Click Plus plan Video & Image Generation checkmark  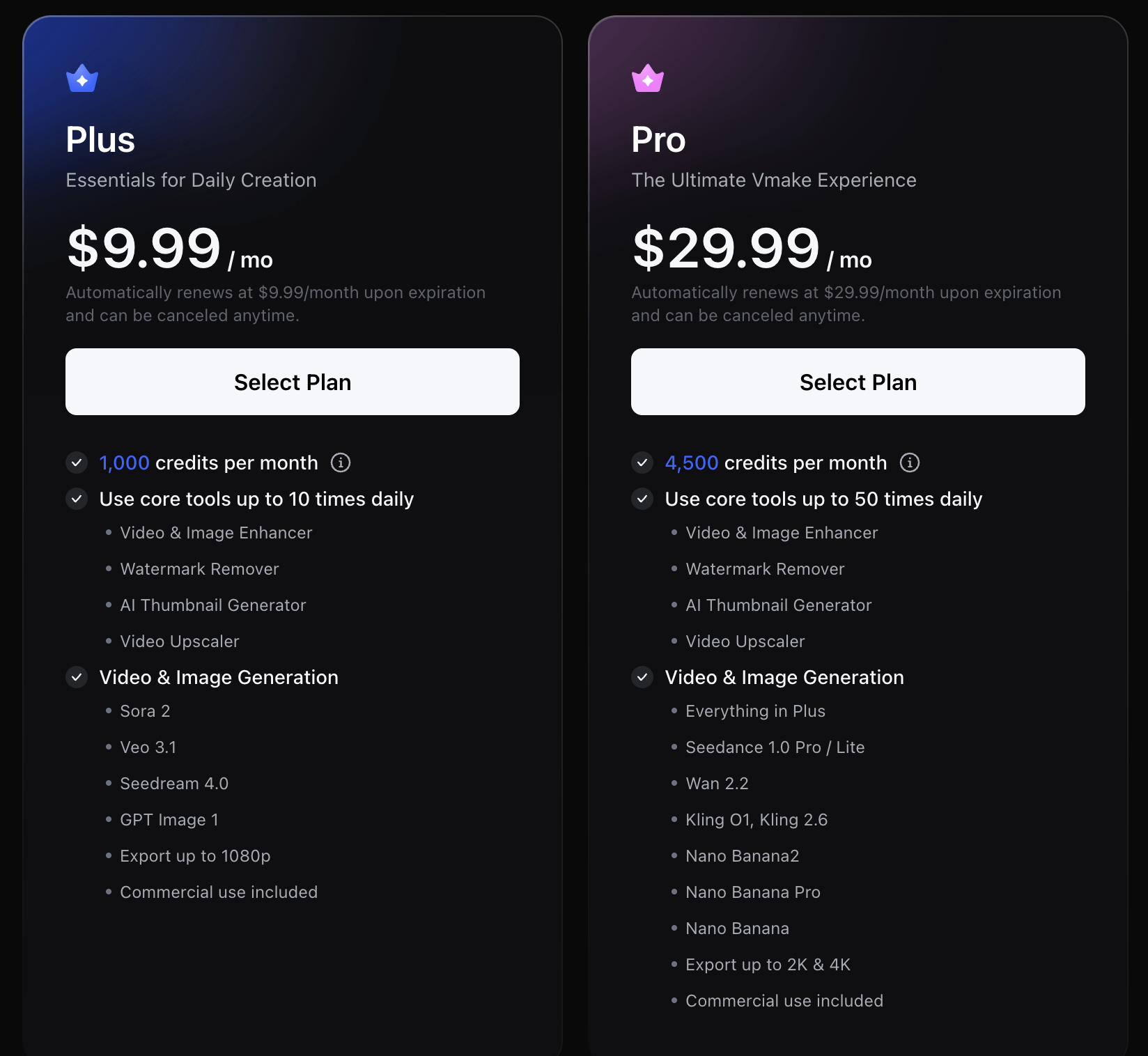77,677
